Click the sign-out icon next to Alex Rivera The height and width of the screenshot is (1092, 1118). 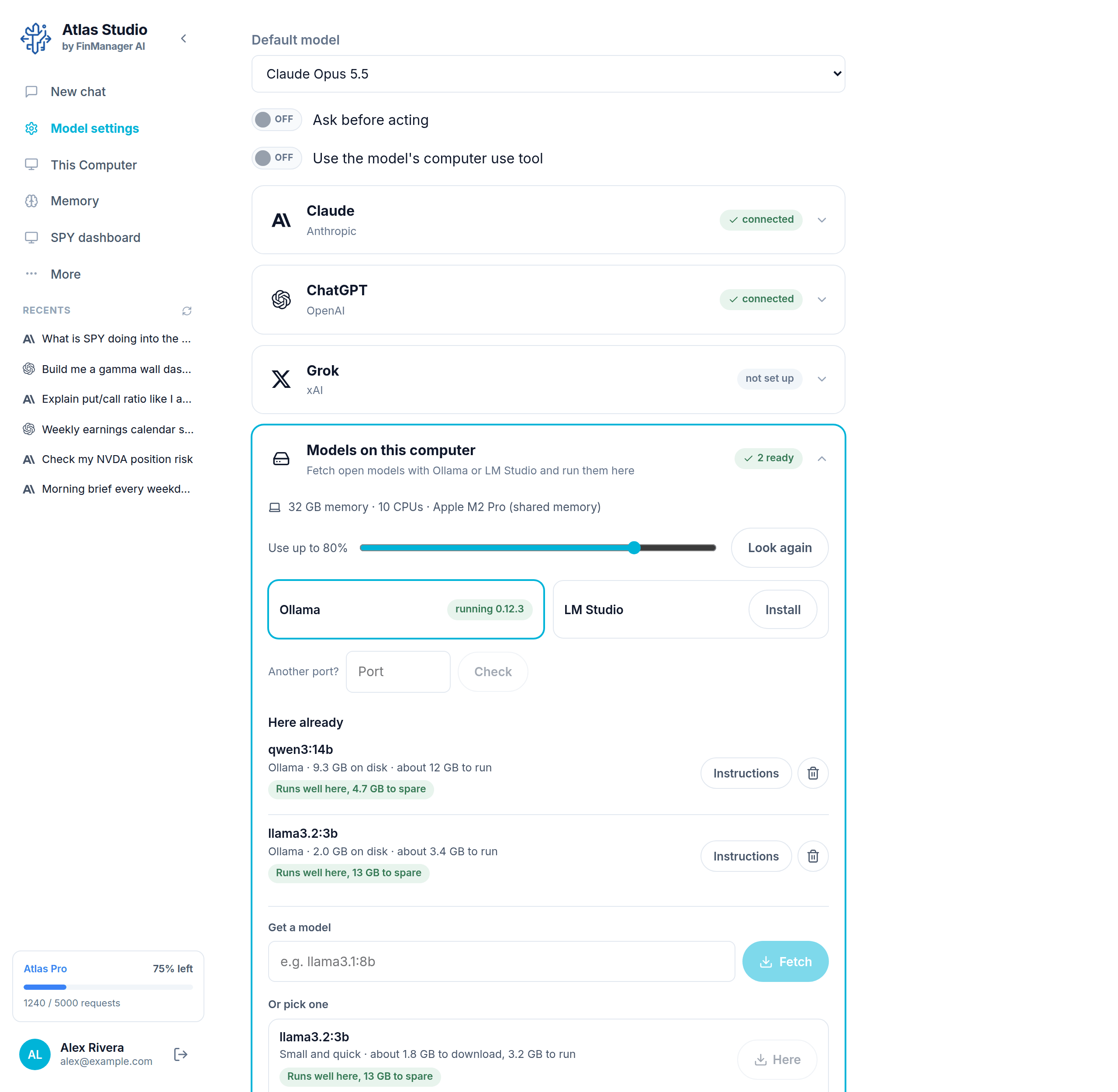(181, 1054)
